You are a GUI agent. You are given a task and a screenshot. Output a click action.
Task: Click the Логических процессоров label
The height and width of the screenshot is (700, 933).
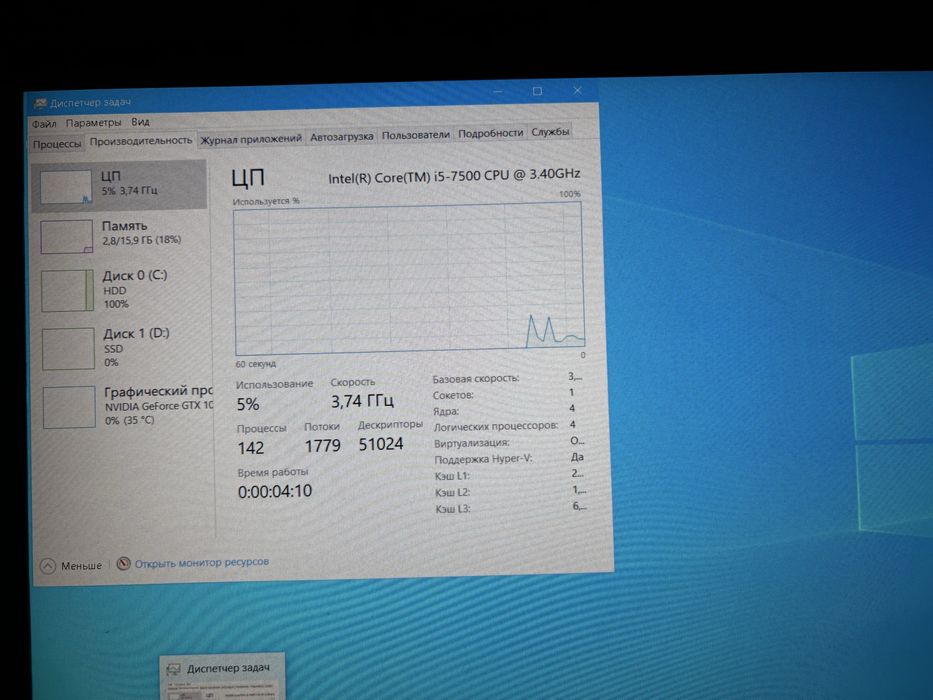pos(496,426)
